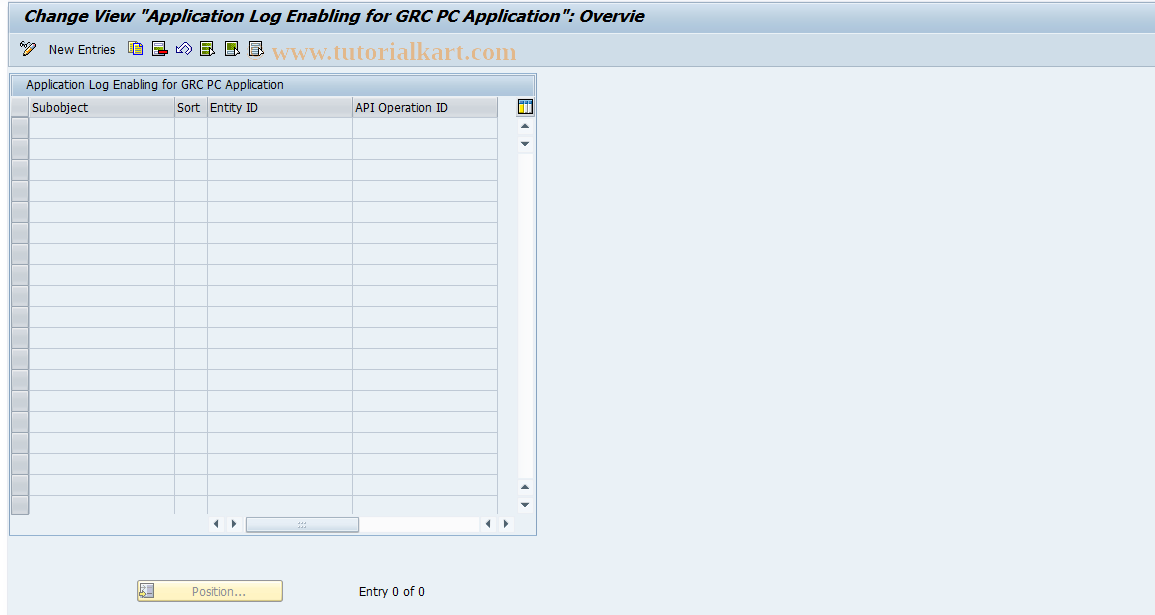
Task: Click the Select Block icon
Action: [232, 49]
